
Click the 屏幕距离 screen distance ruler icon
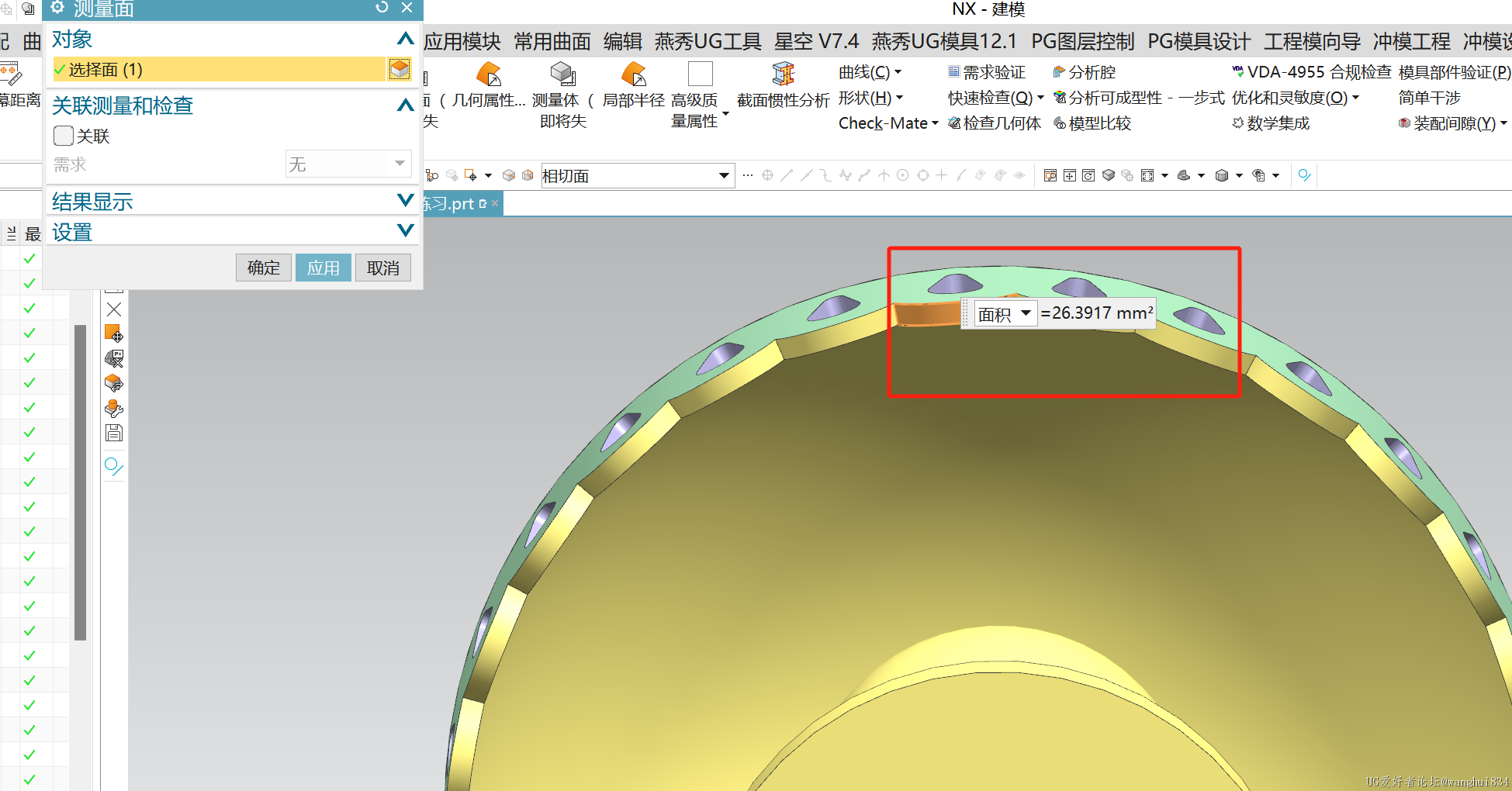[x=11, y=74]
